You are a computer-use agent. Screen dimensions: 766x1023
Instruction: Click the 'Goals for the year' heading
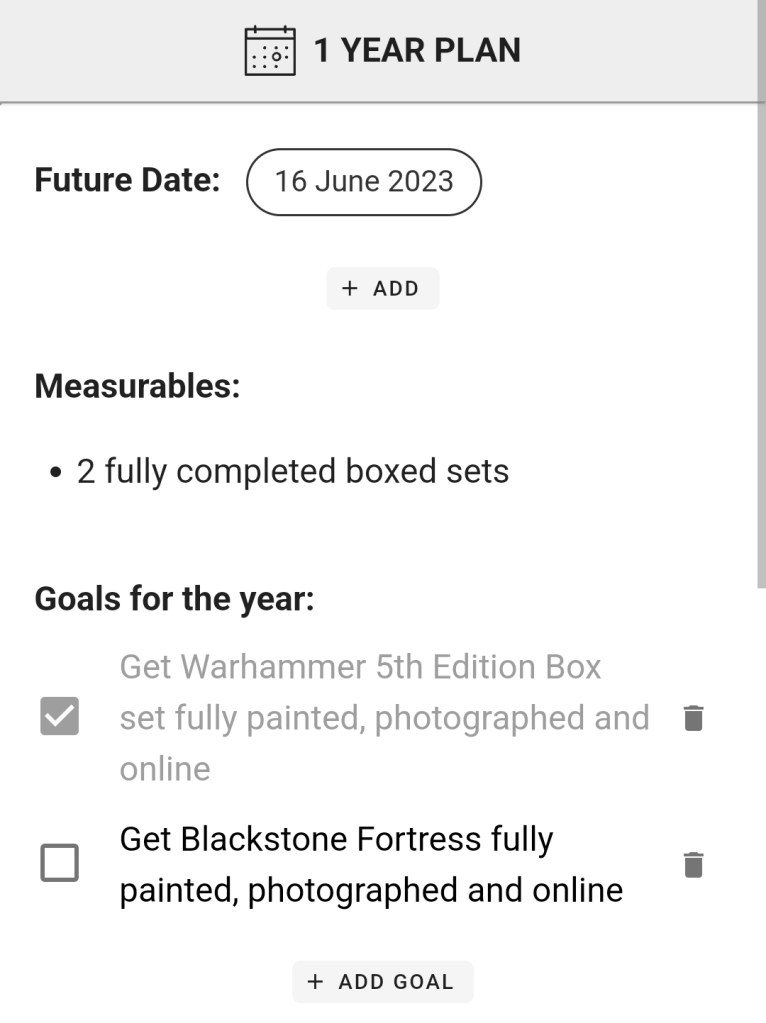point(174,600)
